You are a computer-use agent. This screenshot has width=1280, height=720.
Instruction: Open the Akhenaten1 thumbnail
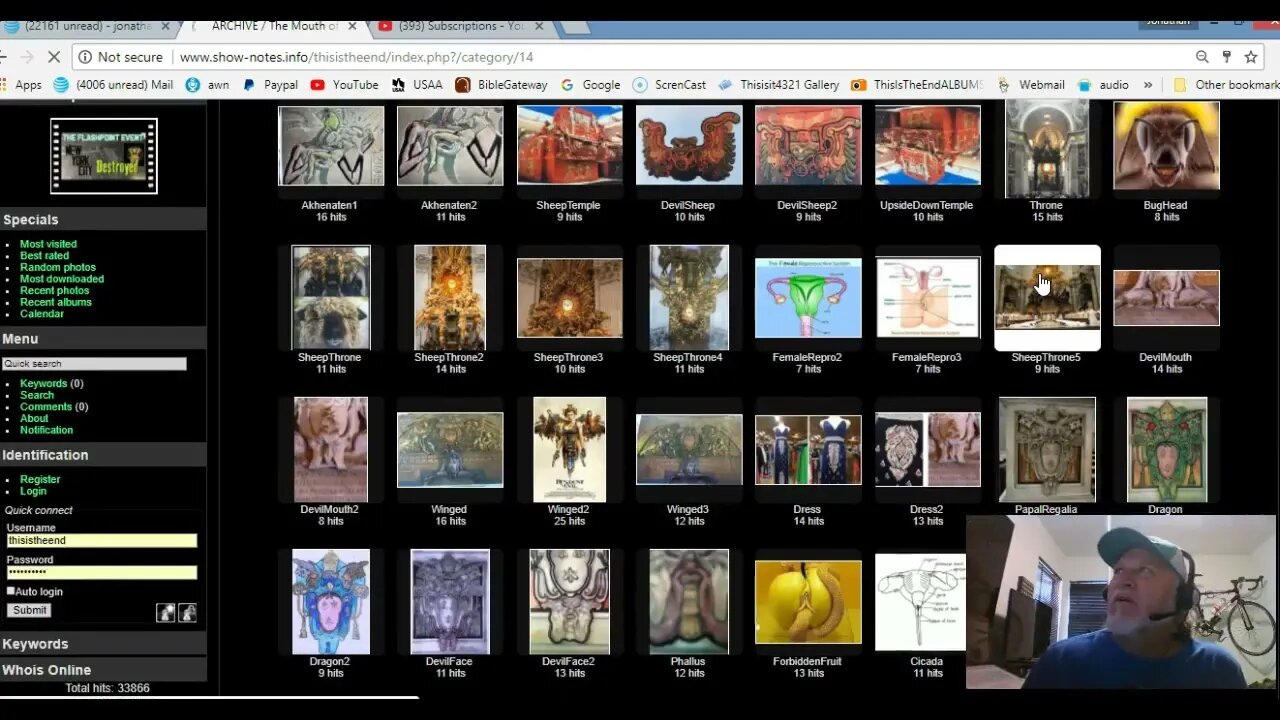click(330, 146)
